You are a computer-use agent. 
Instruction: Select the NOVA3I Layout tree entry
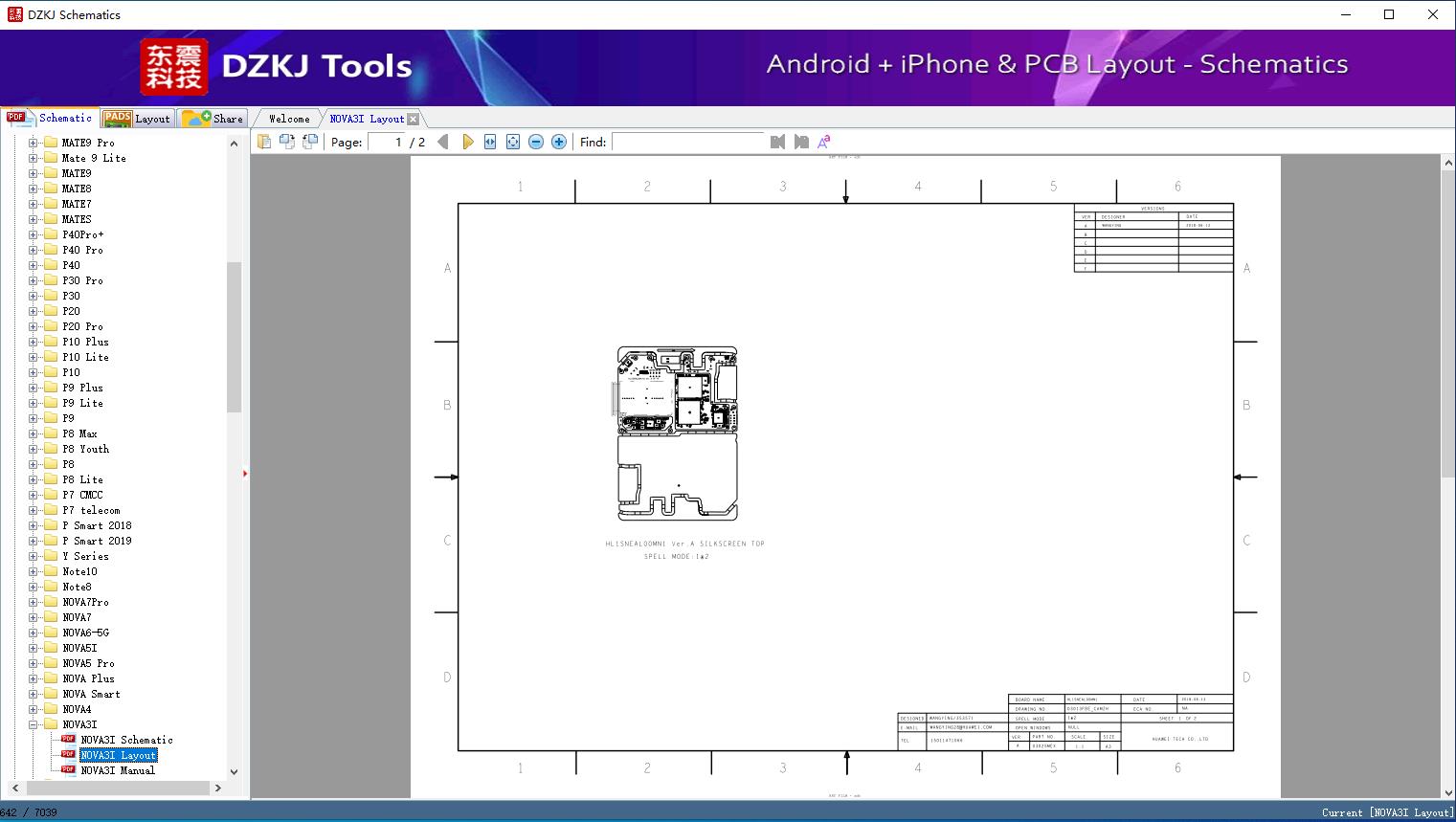(118, 755)
